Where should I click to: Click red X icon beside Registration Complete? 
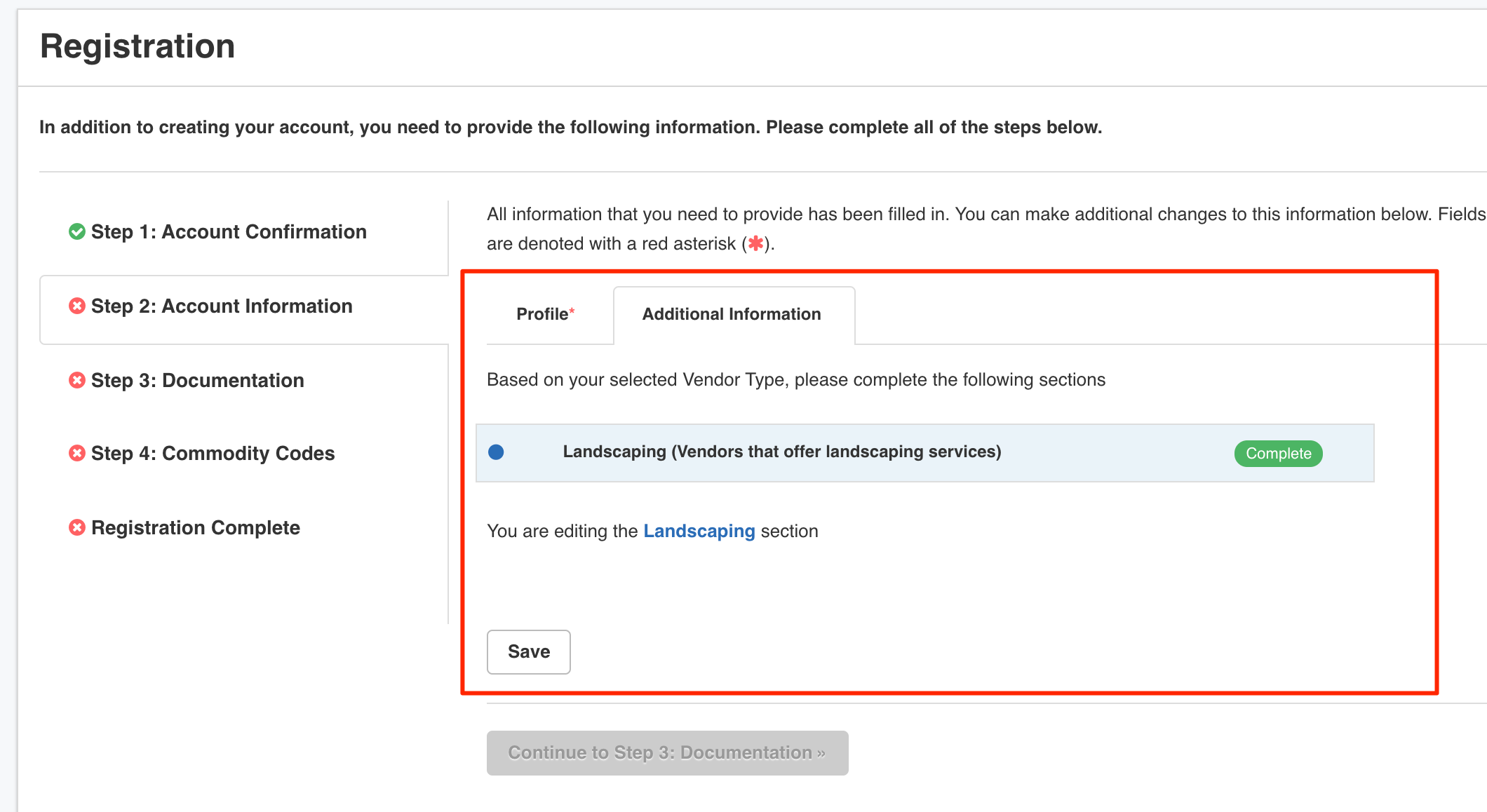(77, 527)
